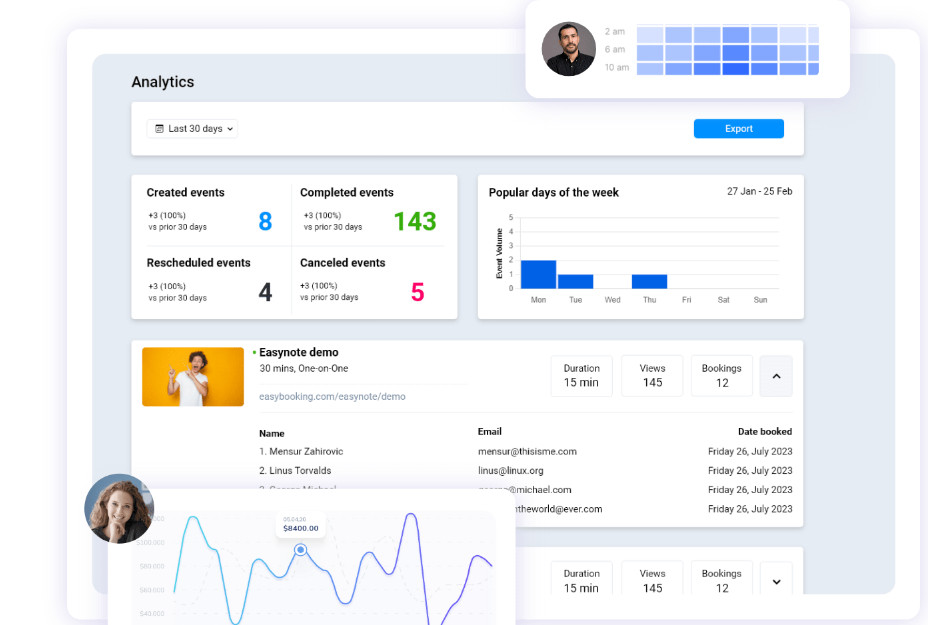Click the Rescheduled events count 4
The width and height of the screenshot is (928, 625).
pyautogui.click(x=265, y=292)
